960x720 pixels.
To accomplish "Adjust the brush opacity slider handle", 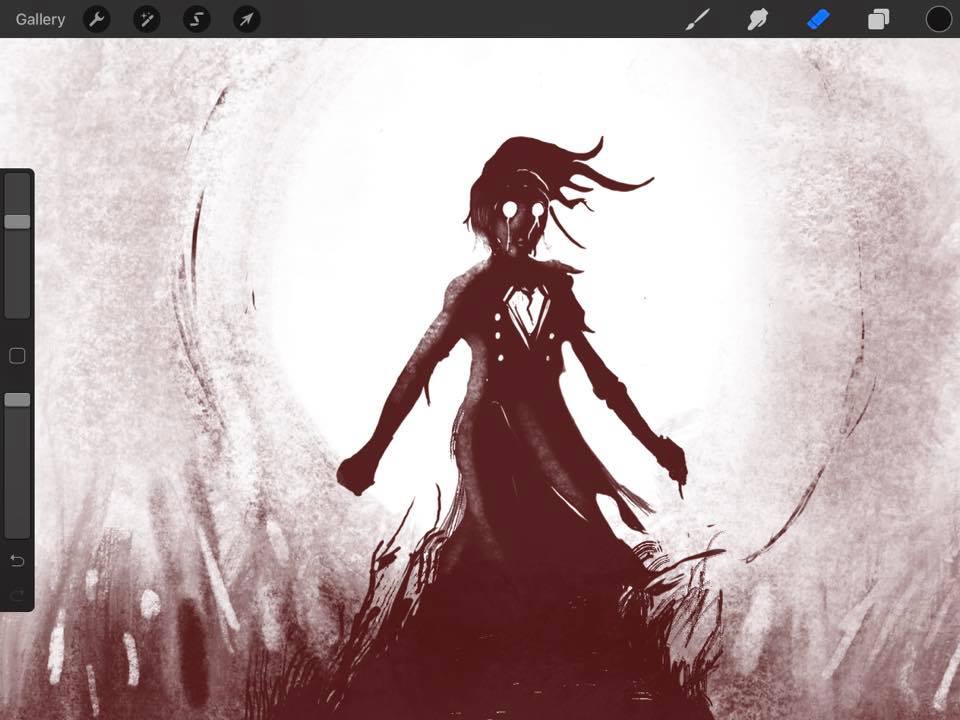I will [17, 400].
